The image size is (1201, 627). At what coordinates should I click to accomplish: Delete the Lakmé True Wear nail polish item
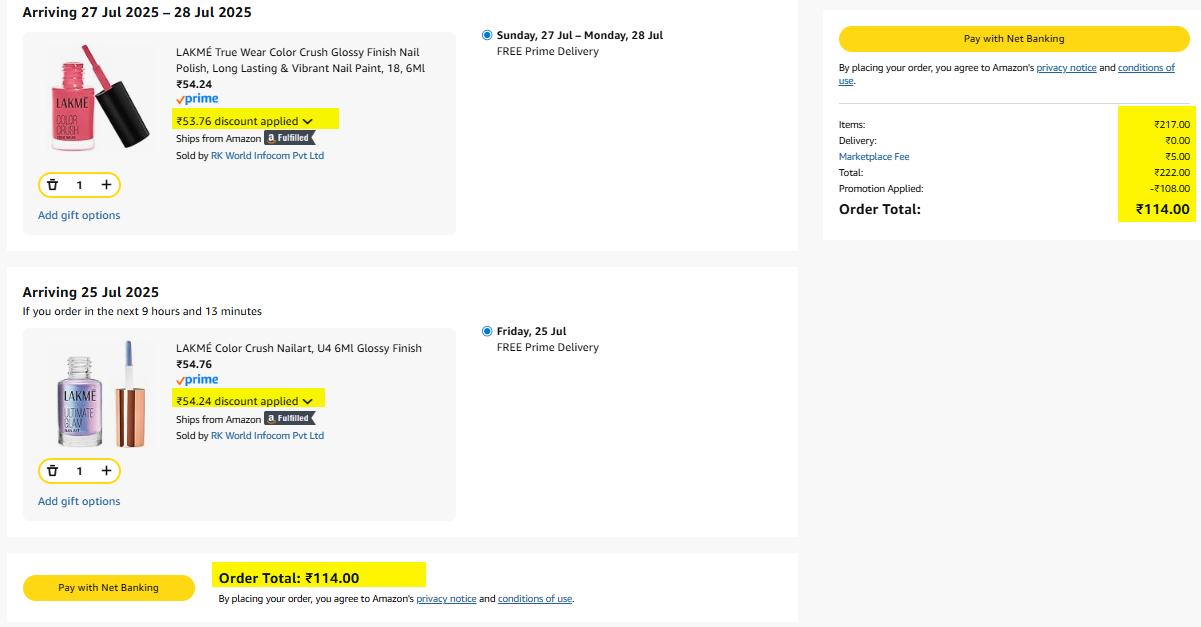53,185
